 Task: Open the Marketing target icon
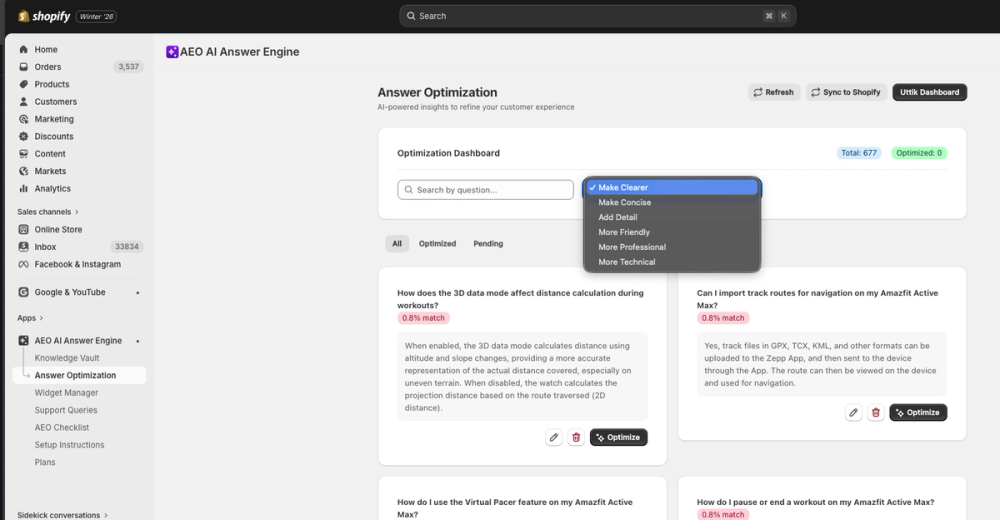click(24, 119)
